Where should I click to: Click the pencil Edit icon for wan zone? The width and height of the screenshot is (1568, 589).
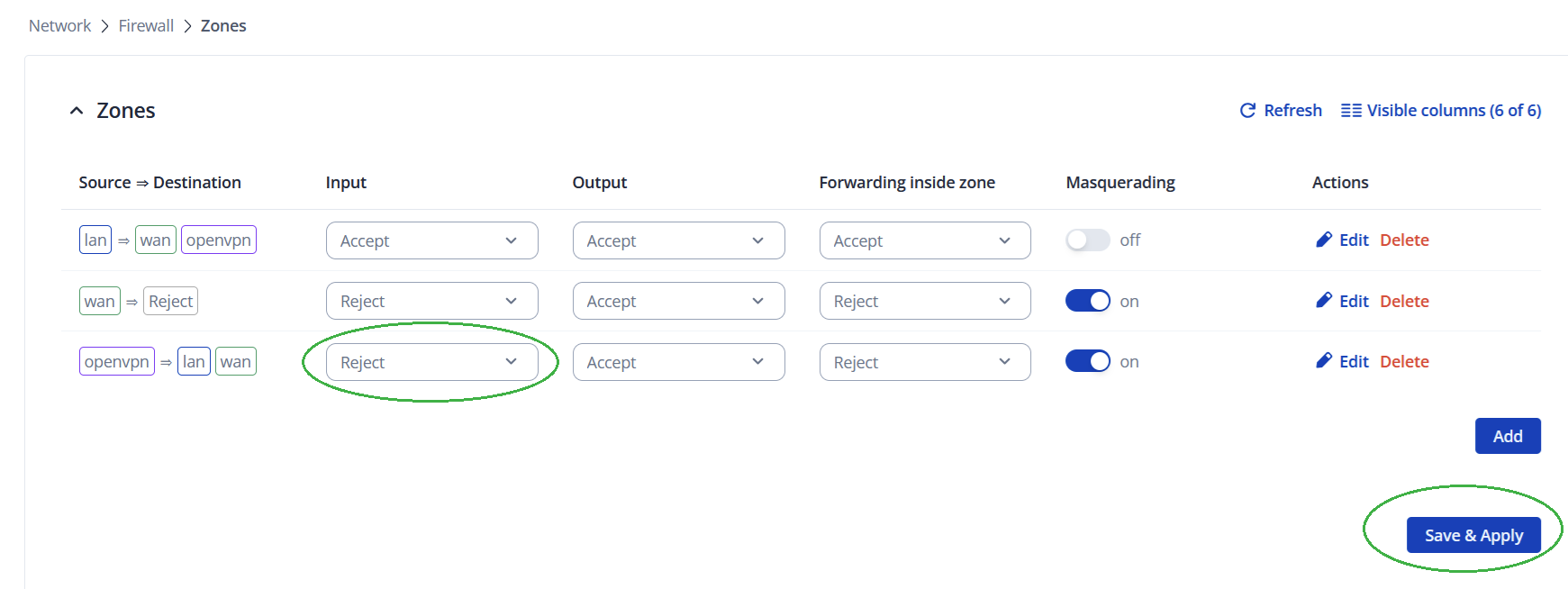(1324, 301)
